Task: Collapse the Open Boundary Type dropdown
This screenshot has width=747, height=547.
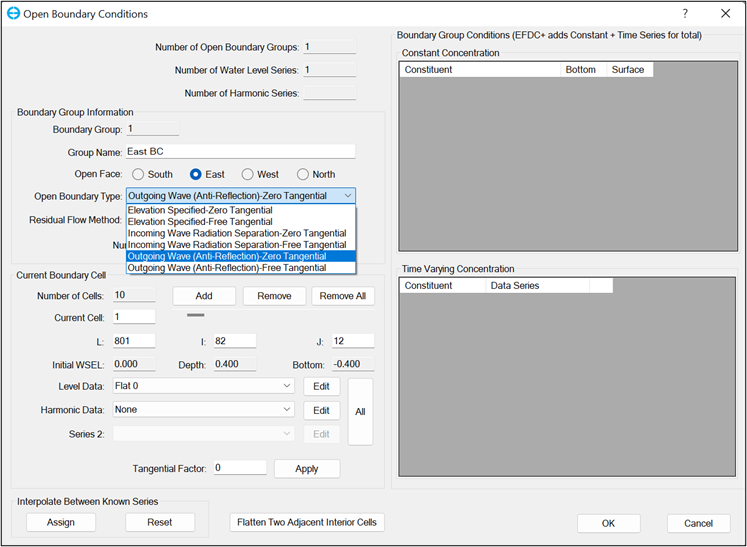Action: click(x=347, y=196)
